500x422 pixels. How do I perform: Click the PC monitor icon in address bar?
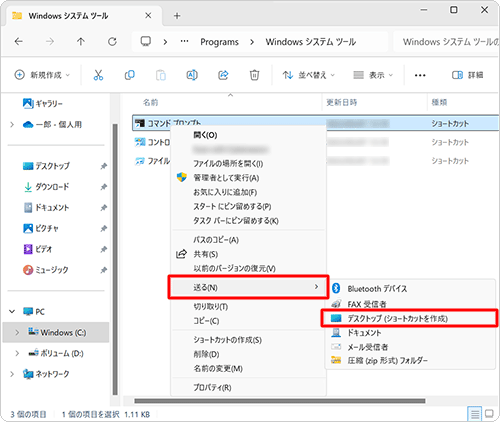(x=146, y=42)
